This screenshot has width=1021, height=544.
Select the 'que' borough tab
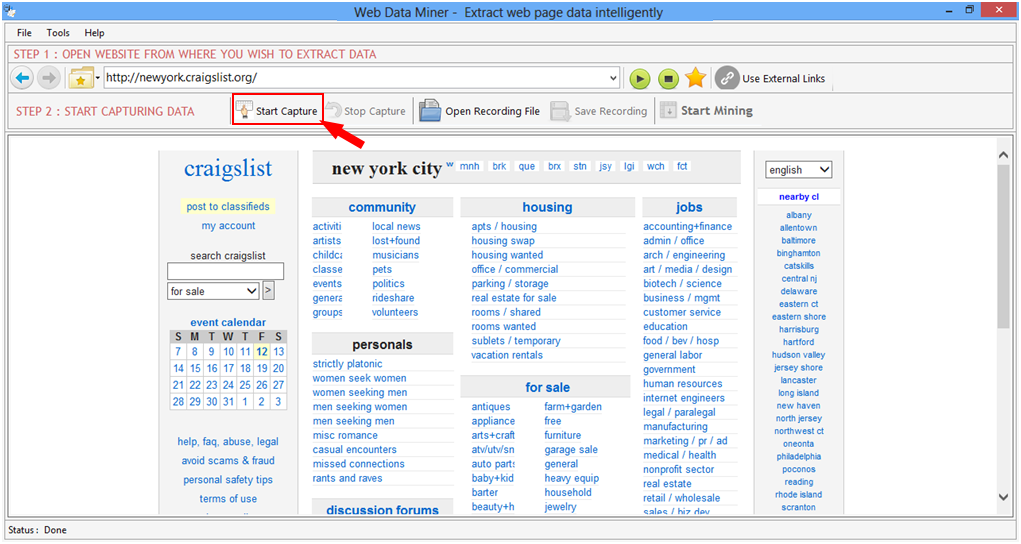(527, 166)
